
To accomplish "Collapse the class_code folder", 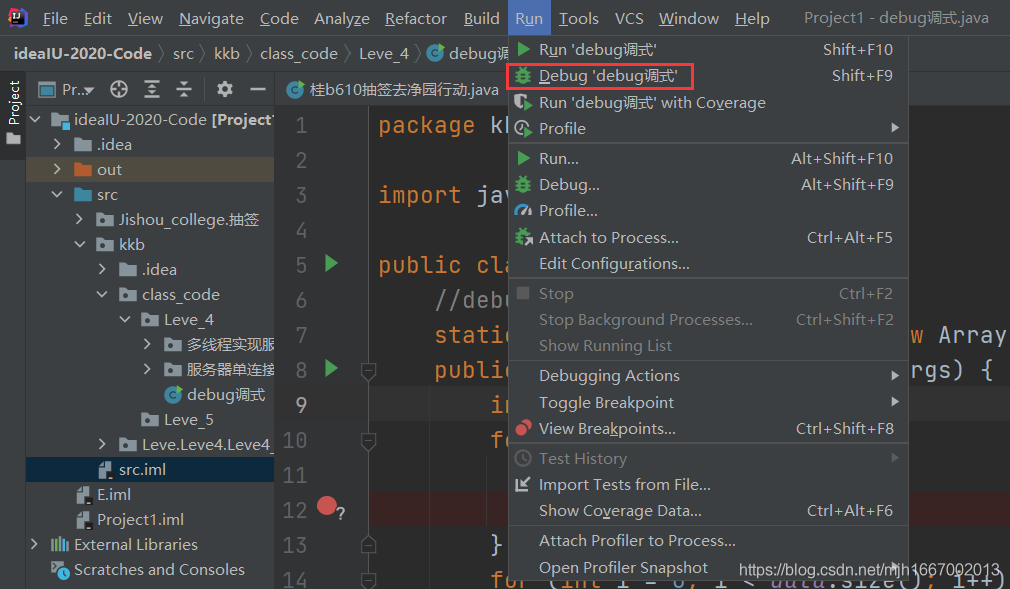I will (x=102, y=294).
